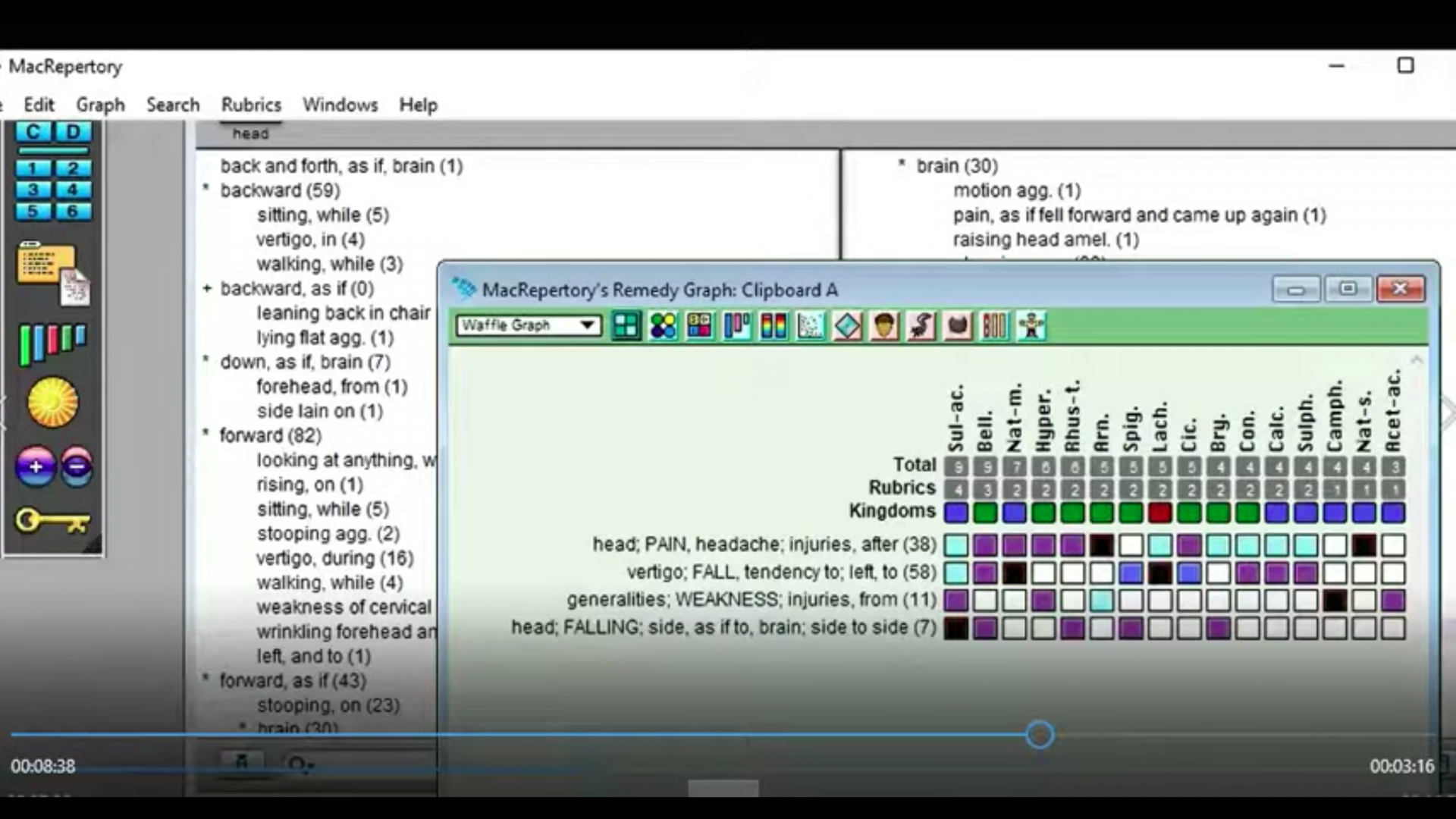Select the red vertical bars icon
Screen dimensions: 1456x819
pos(994,326)
